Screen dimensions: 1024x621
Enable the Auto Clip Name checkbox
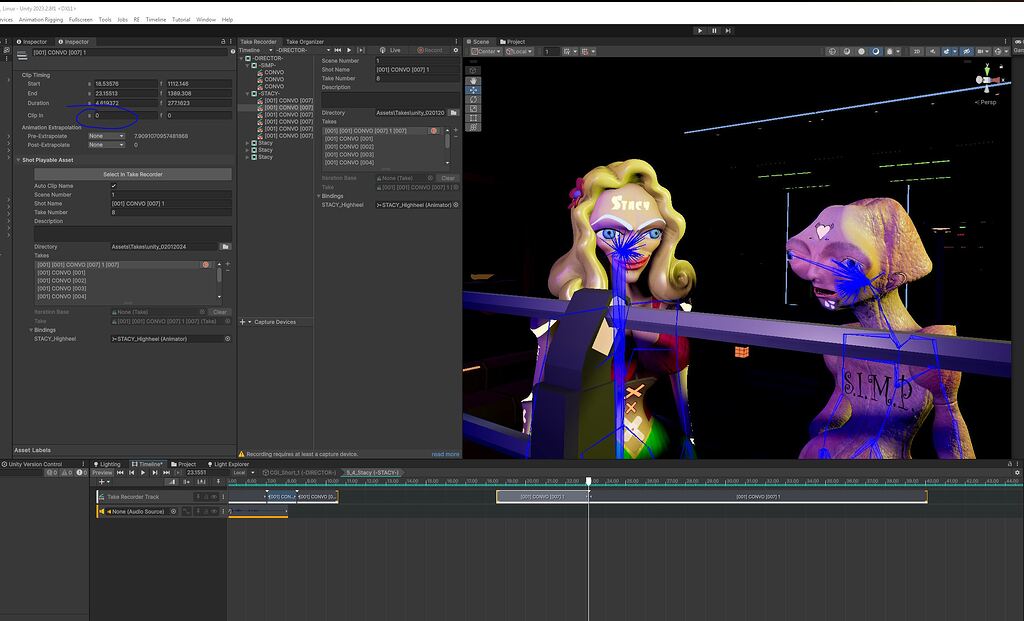point(113,184)
